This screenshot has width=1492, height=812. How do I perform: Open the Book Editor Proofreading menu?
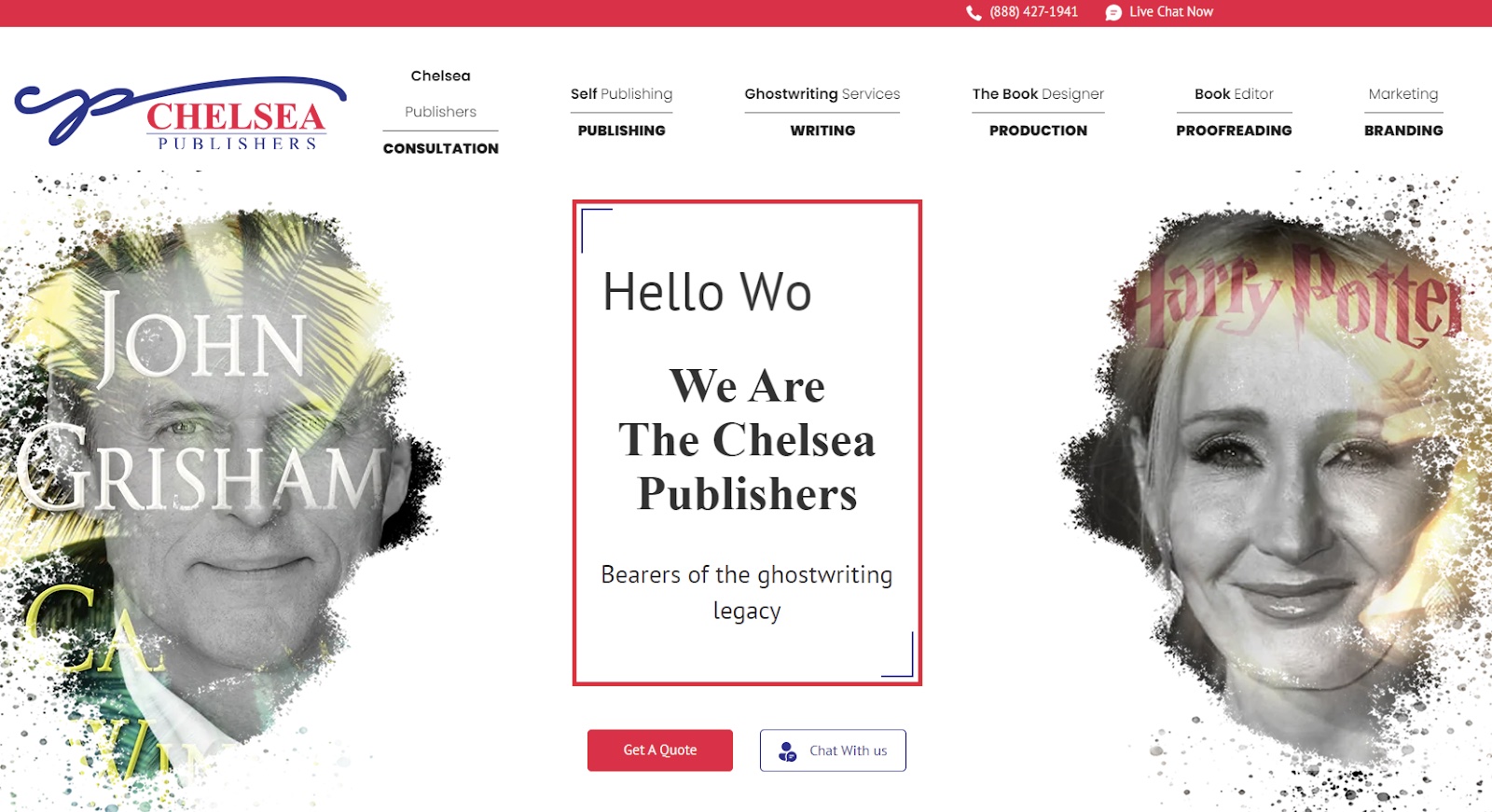click(x=1234, y=112)
